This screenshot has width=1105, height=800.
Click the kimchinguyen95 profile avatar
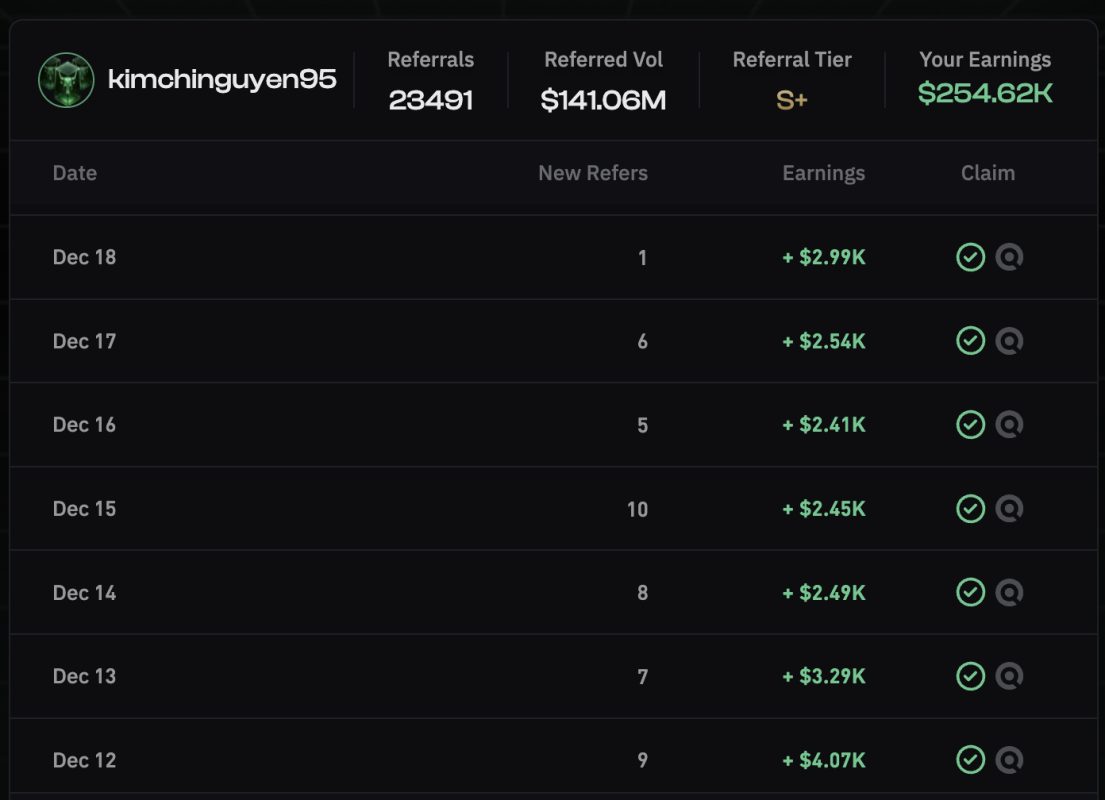(x=66, y=80)
